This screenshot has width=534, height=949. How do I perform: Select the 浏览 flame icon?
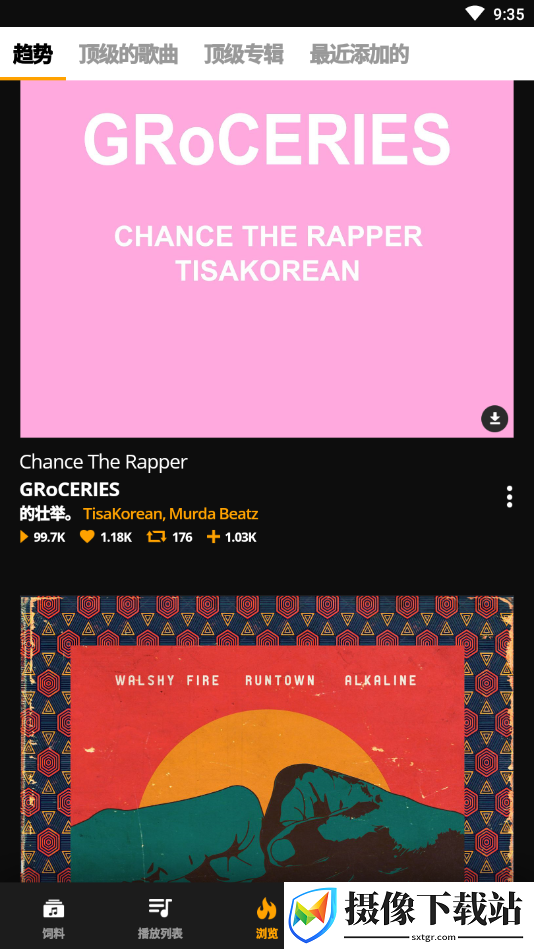266,908
